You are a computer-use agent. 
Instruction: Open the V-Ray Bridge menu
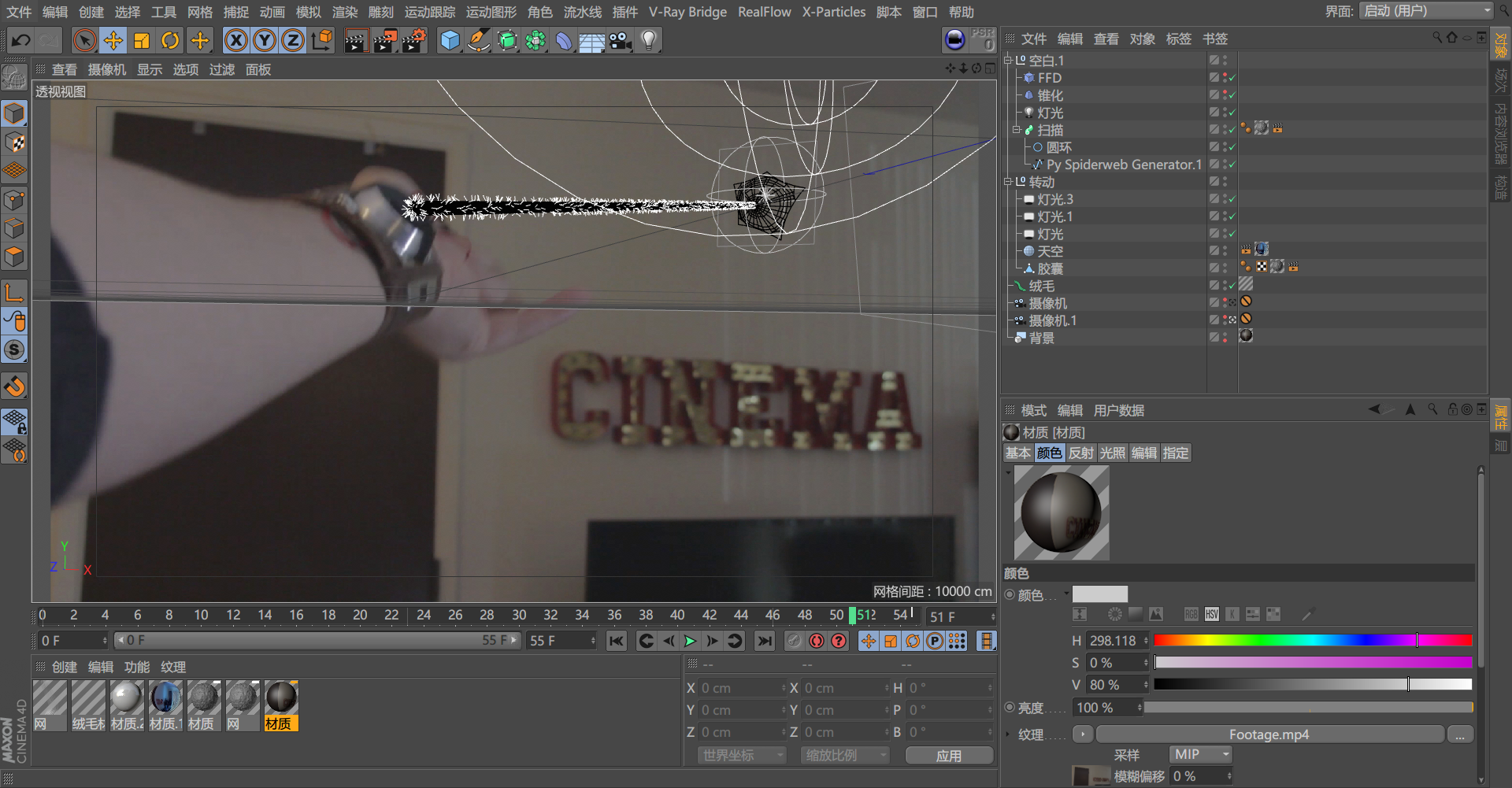tap(687, 12)
